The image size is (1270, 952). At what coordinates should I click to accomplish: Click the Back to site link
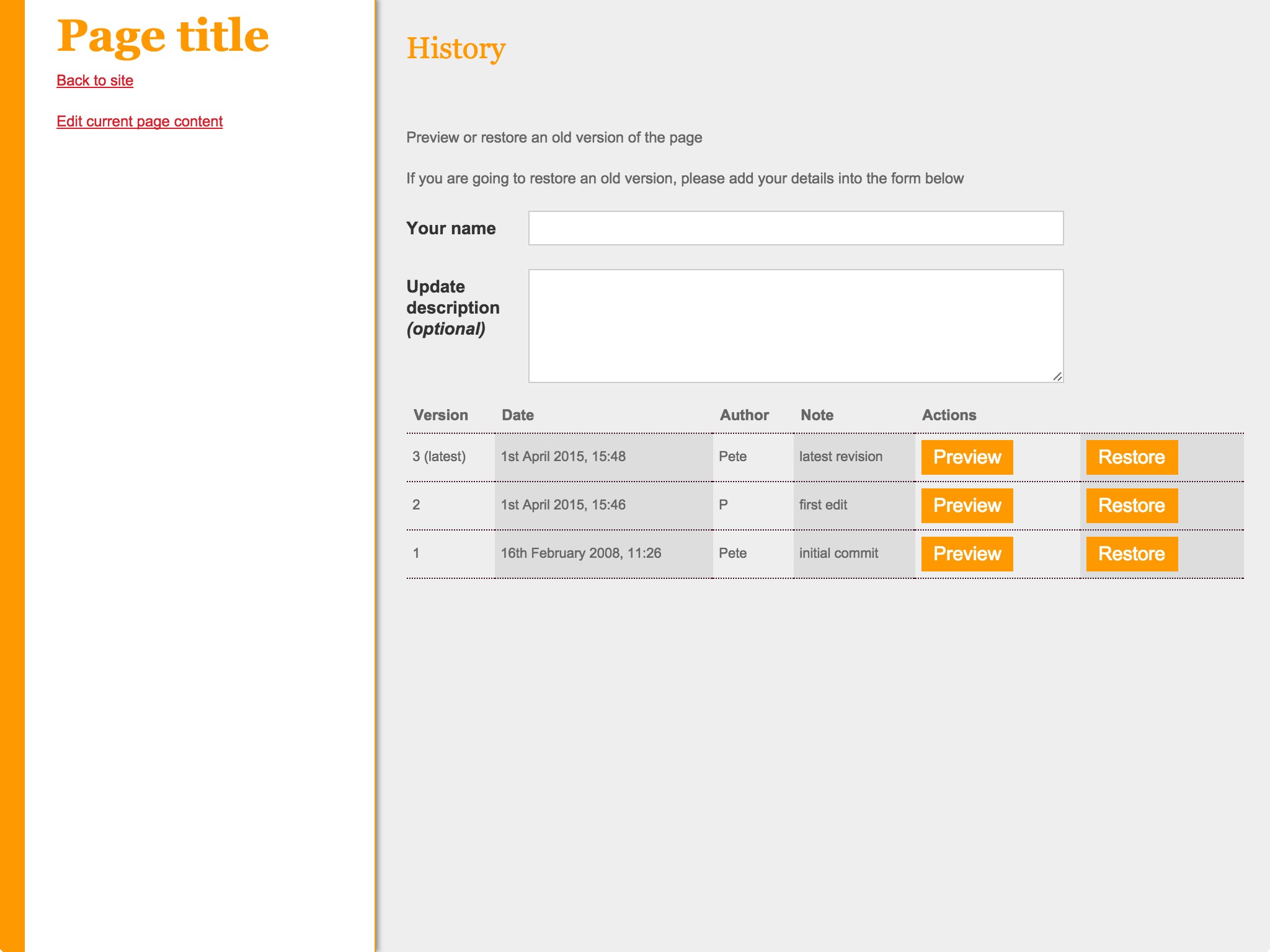pyautogui.click(x=94, y=81)
